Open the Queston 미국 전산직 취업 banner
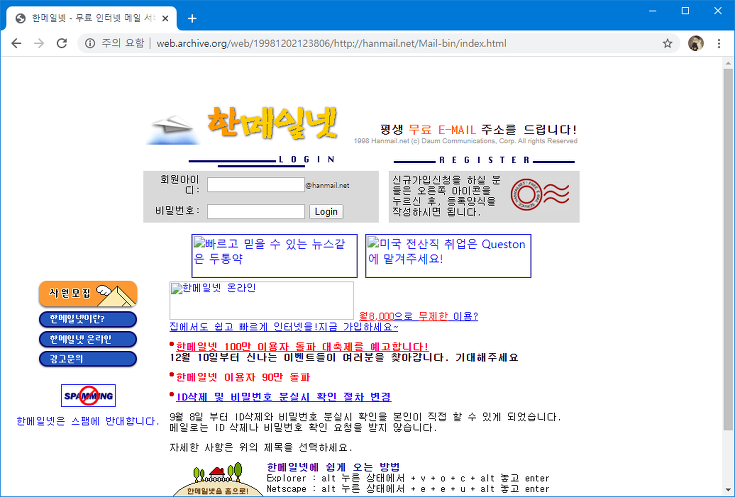The image size is (735, 497). coord(448,256)
